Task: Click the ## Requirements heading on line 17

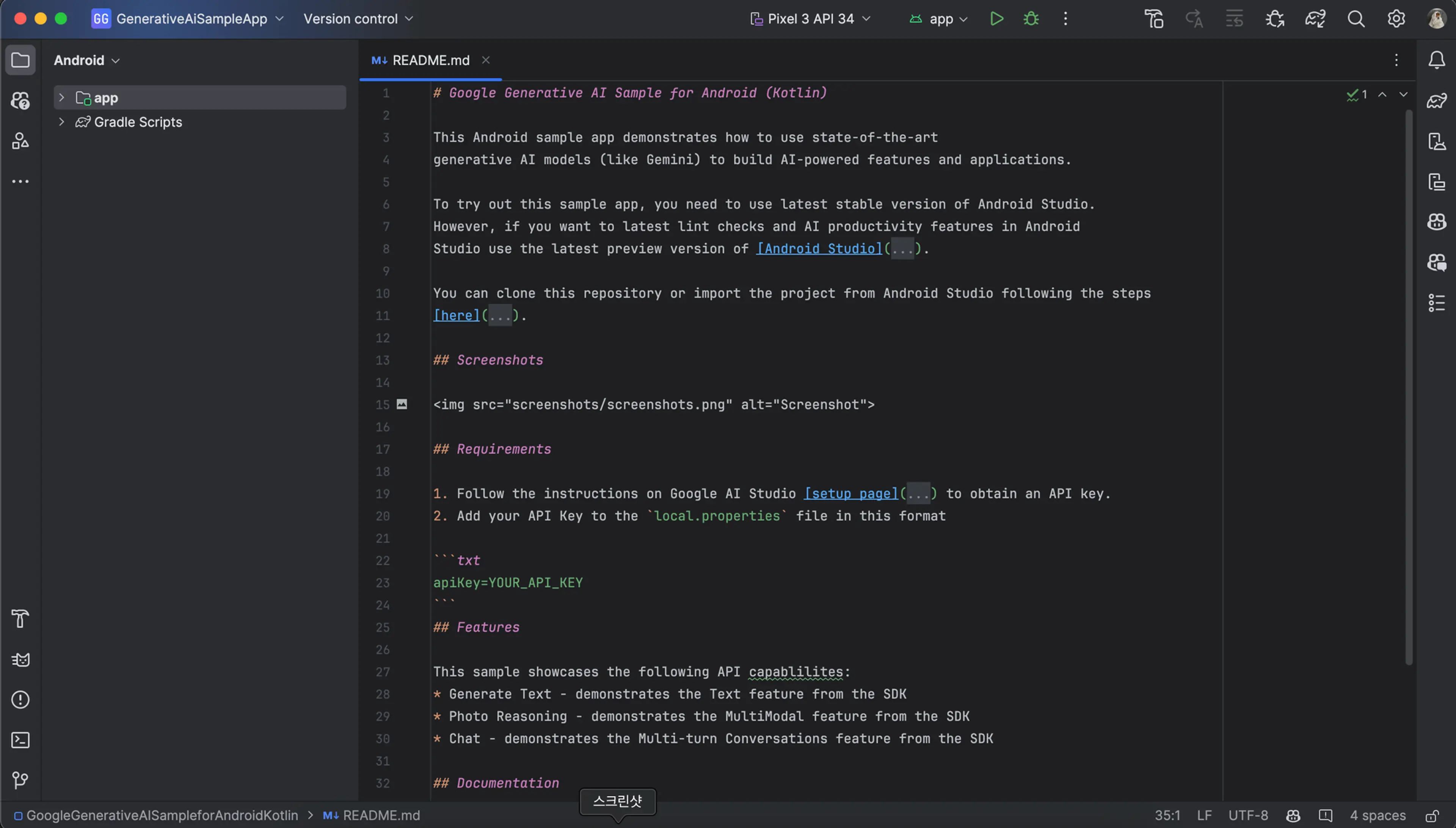Action: [x=492, y=449]
